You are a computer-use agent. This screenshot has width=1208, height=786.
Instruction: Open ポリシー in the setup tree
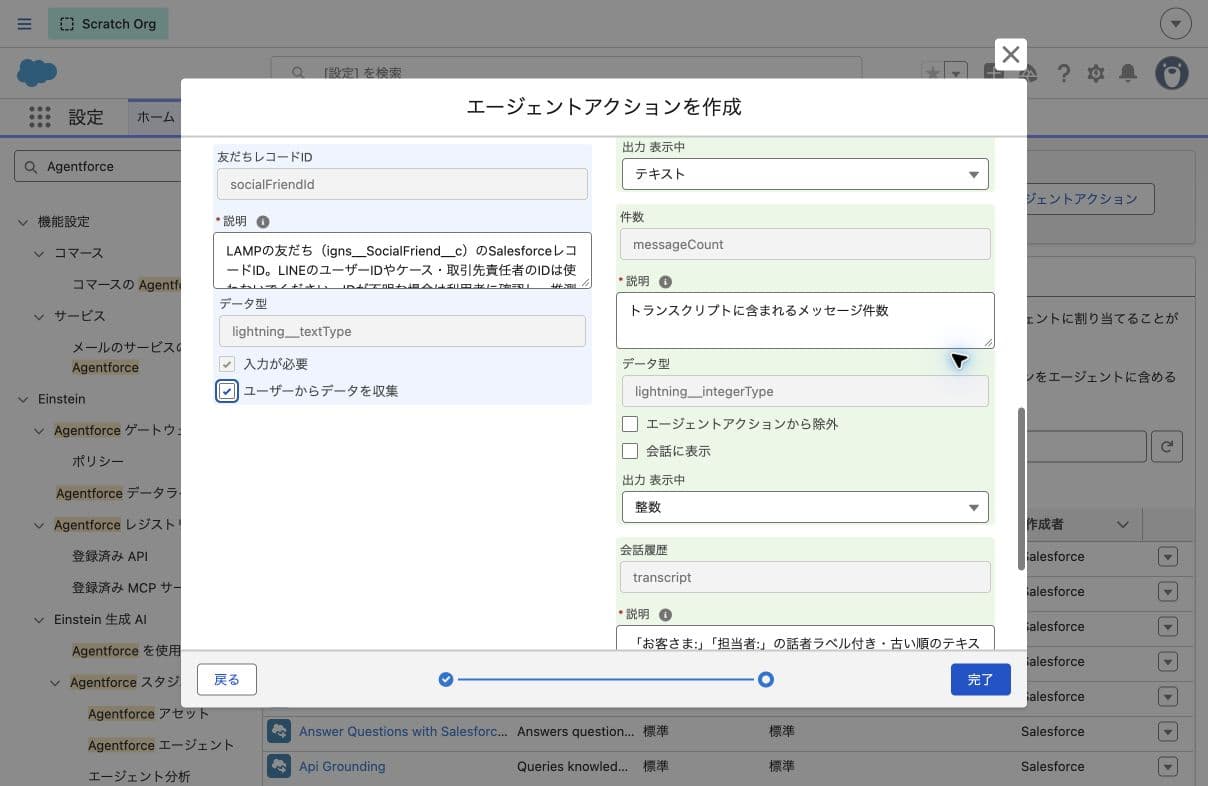point(98,461)
